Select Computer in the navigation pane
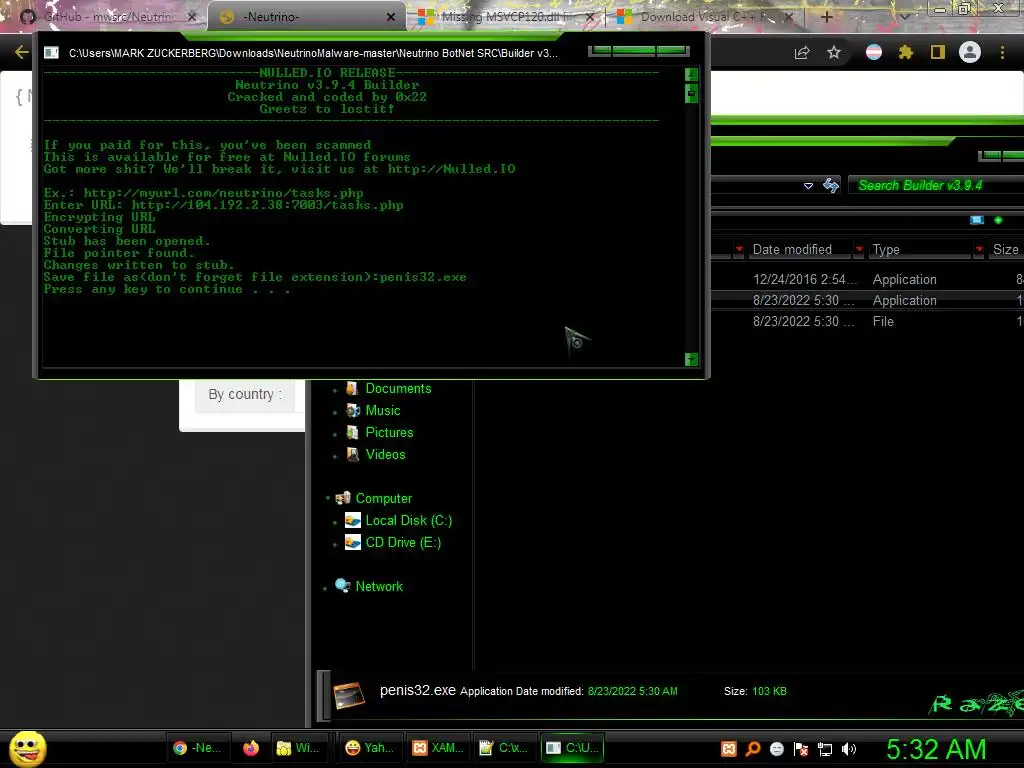This screenshot has height=768, width=1024. [383, 498]
